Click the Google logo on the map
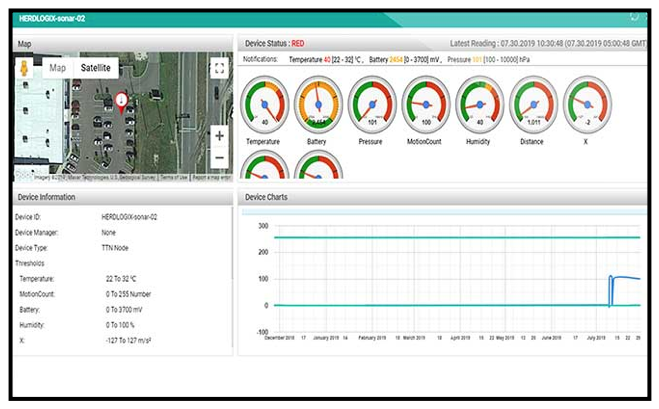This screenshot has width=659, height=409. click(x=23, y=176)
